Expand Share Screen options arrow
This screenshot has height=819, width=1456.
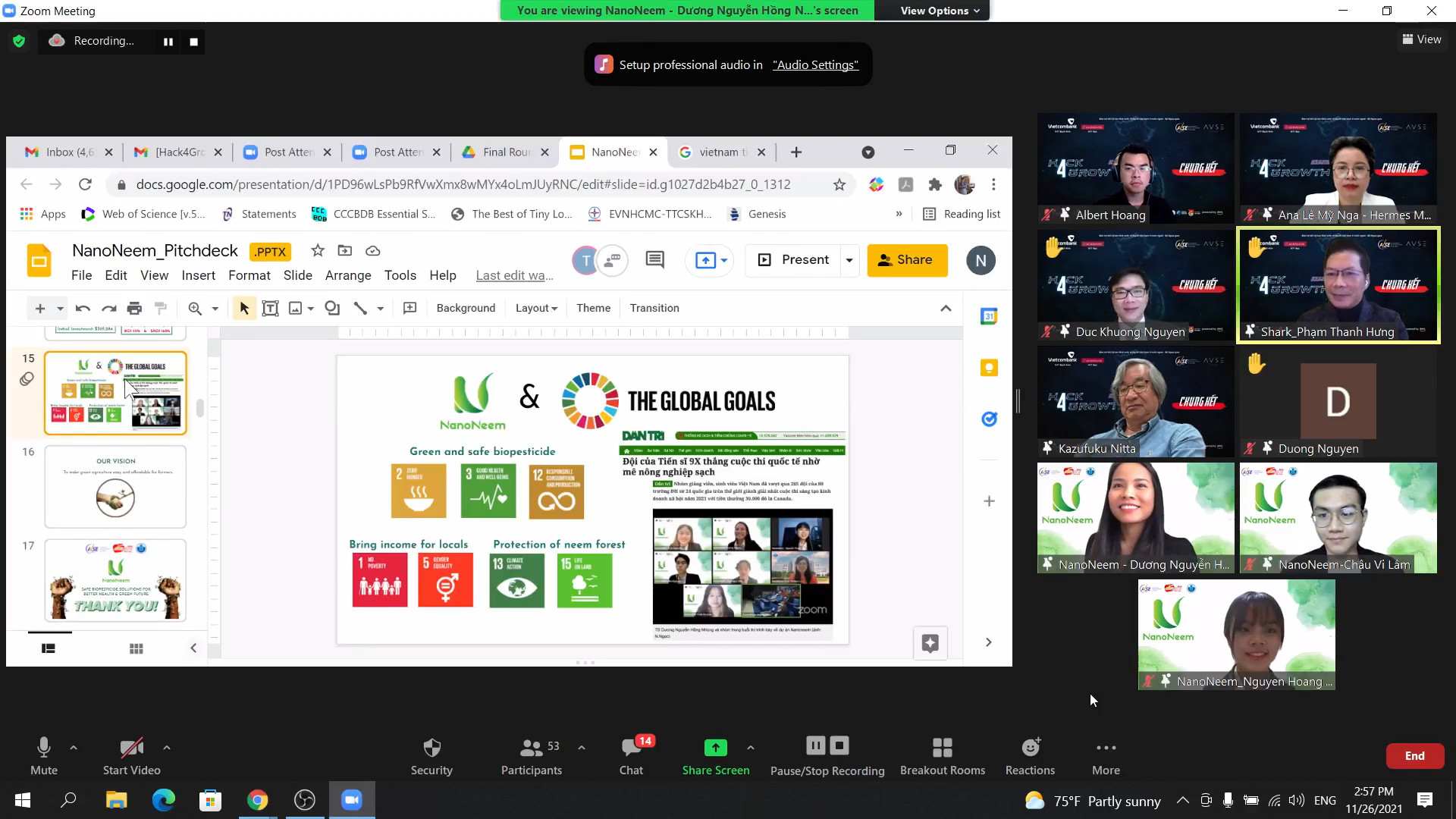tap(751, 748)
